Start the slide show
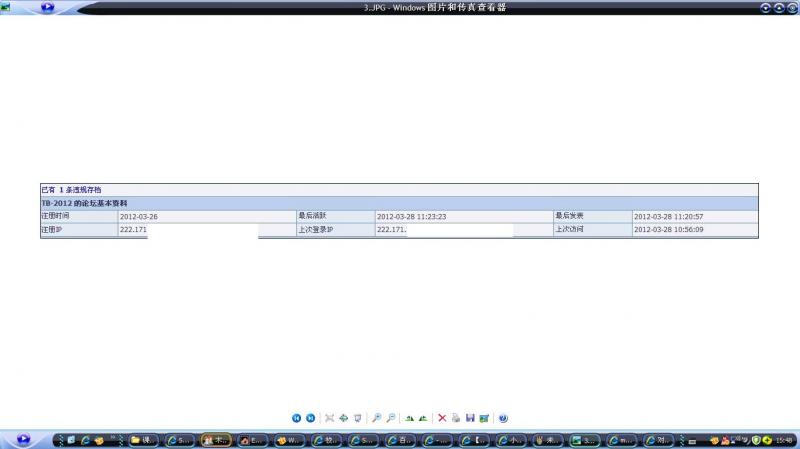Viewport: 800px width, 449px height. coord(358,418)
